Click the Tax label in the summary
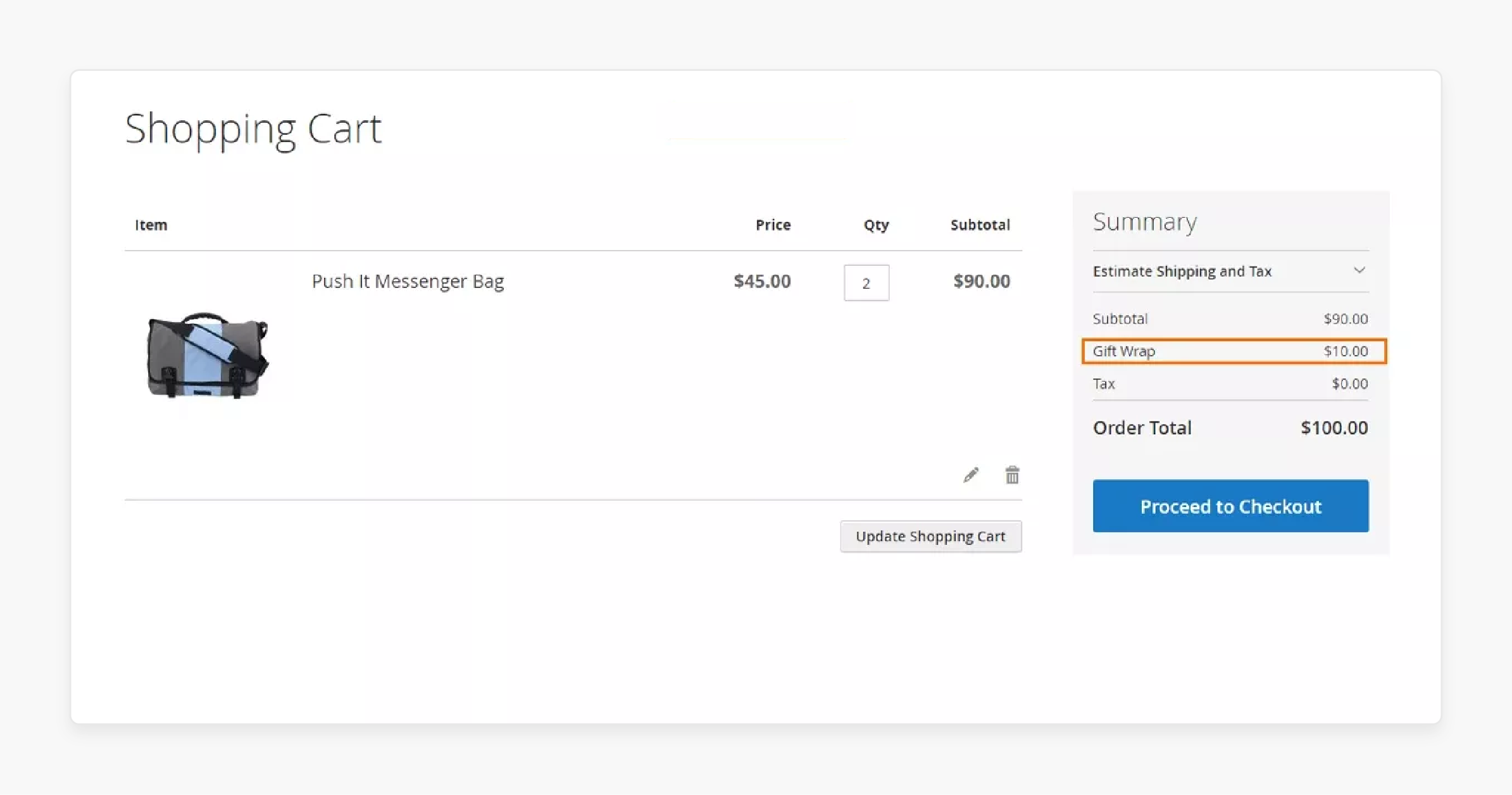The image size is (1512, 795). coord(1104,384)
